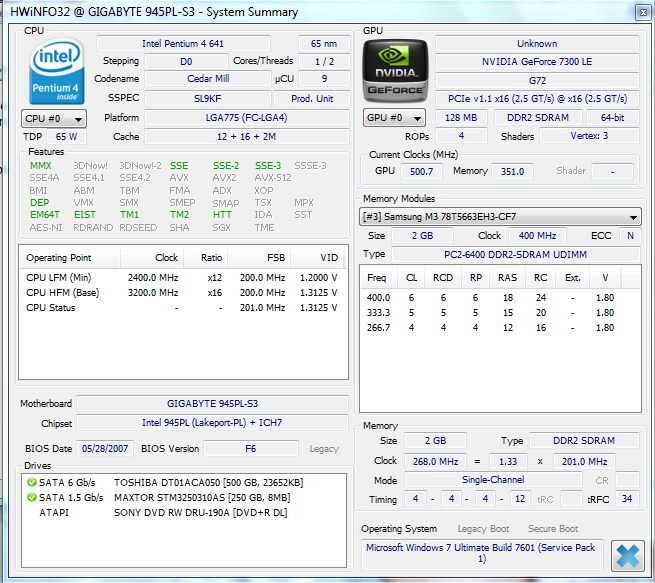Screen dimensions: 655x583
Task: Click the PCIe v1.1 x16 bus field
Action: pos(537,99)
